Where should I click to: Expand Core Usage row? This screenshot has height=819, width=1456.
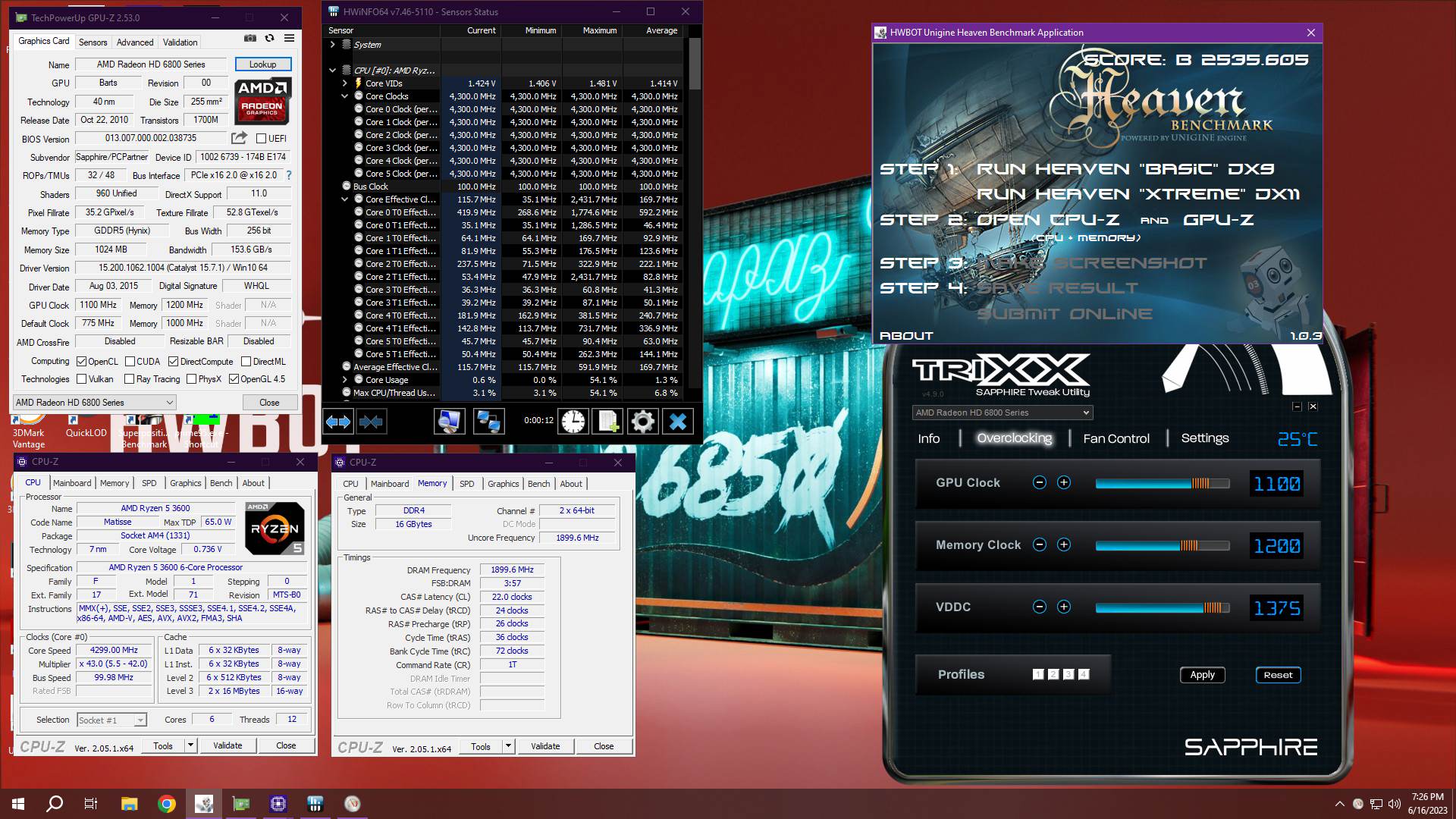pos(345,380)
